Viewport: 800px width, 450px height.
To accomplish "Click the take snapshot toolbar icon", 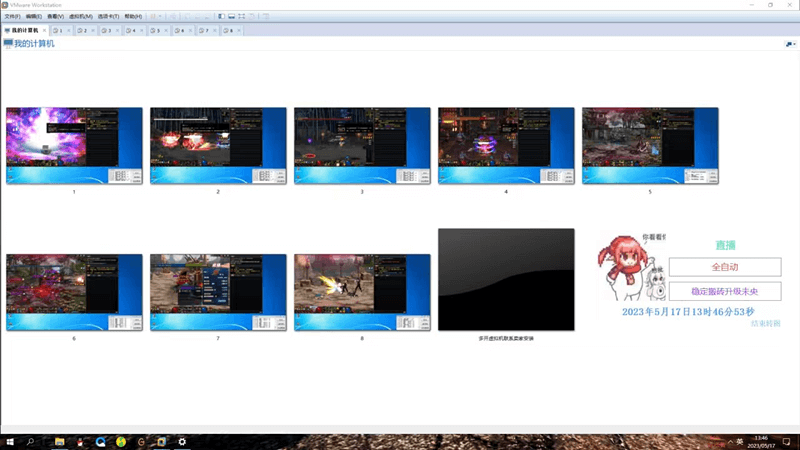I will (x=187, y=16).
